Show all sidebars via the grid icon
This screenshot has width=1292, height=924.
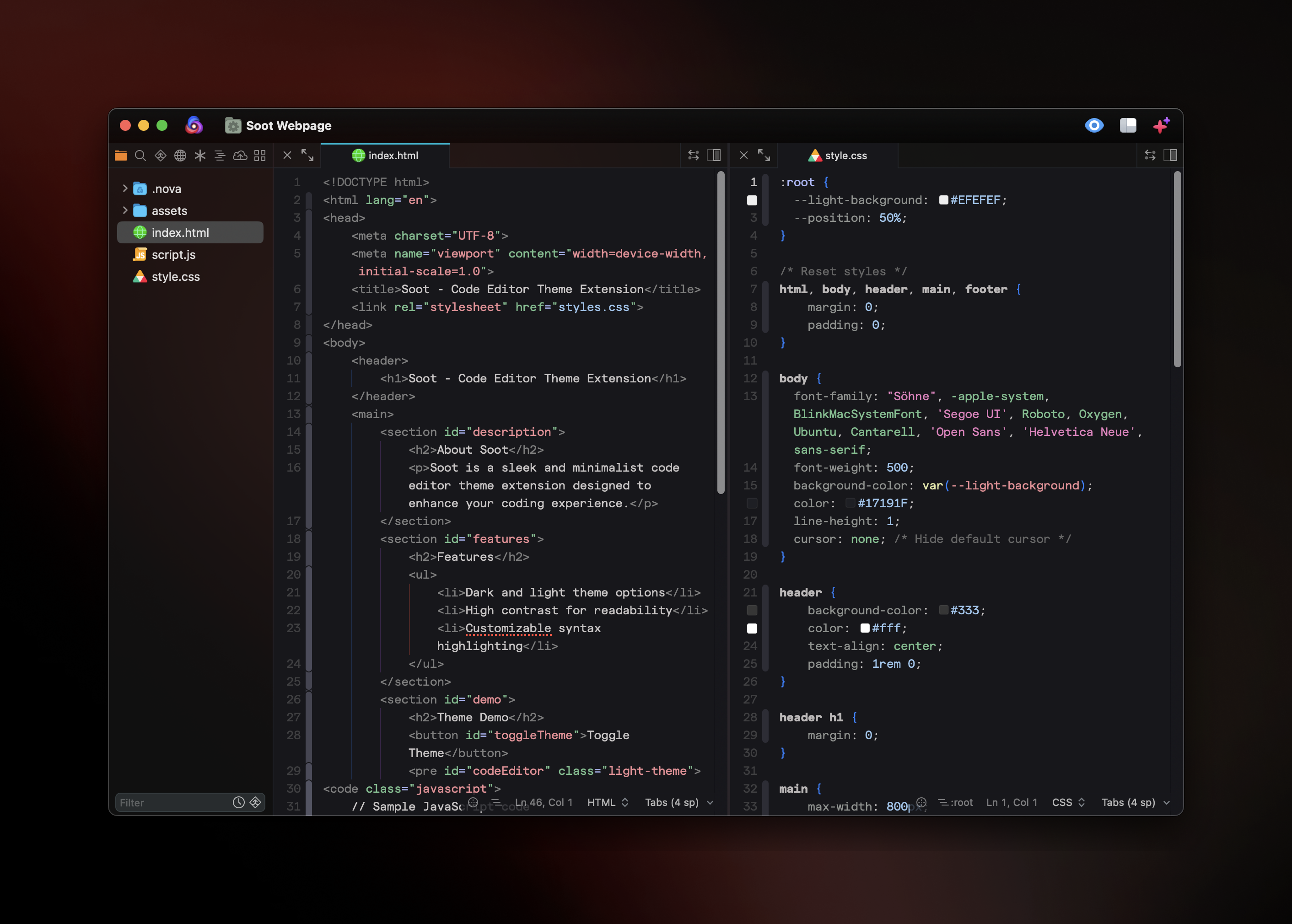[x=260, y=156]
